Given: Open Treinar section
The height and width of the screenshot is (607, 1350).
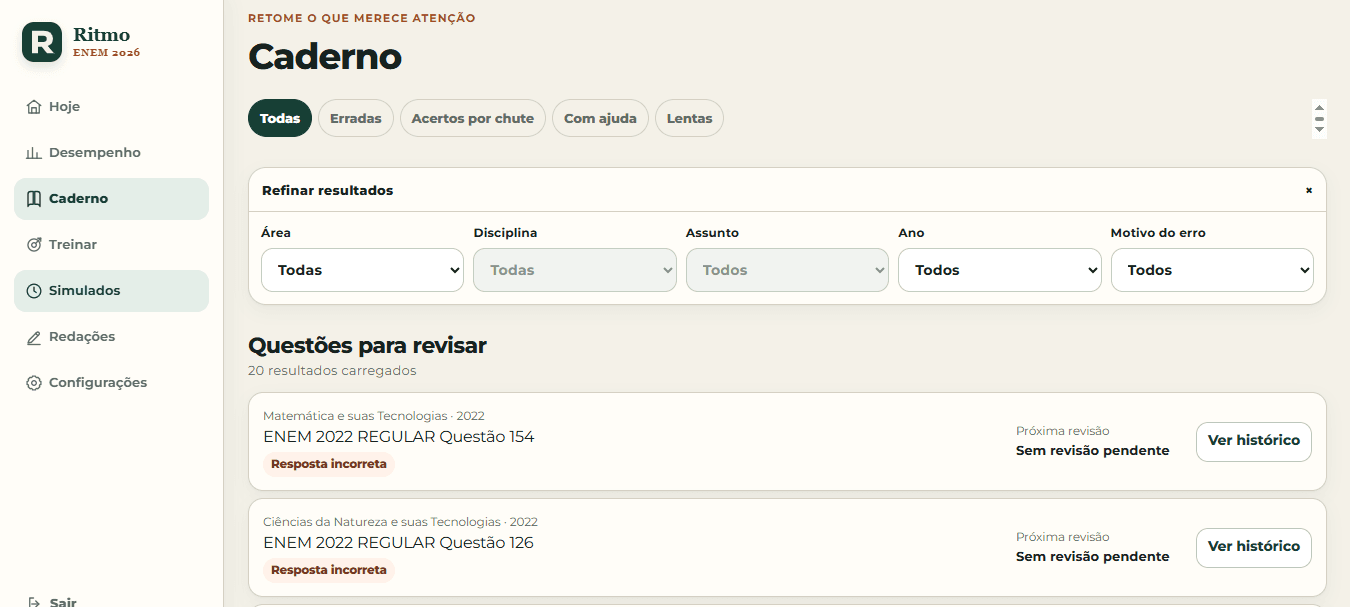Looking at the screenshot, I should (x=111, y=245).
